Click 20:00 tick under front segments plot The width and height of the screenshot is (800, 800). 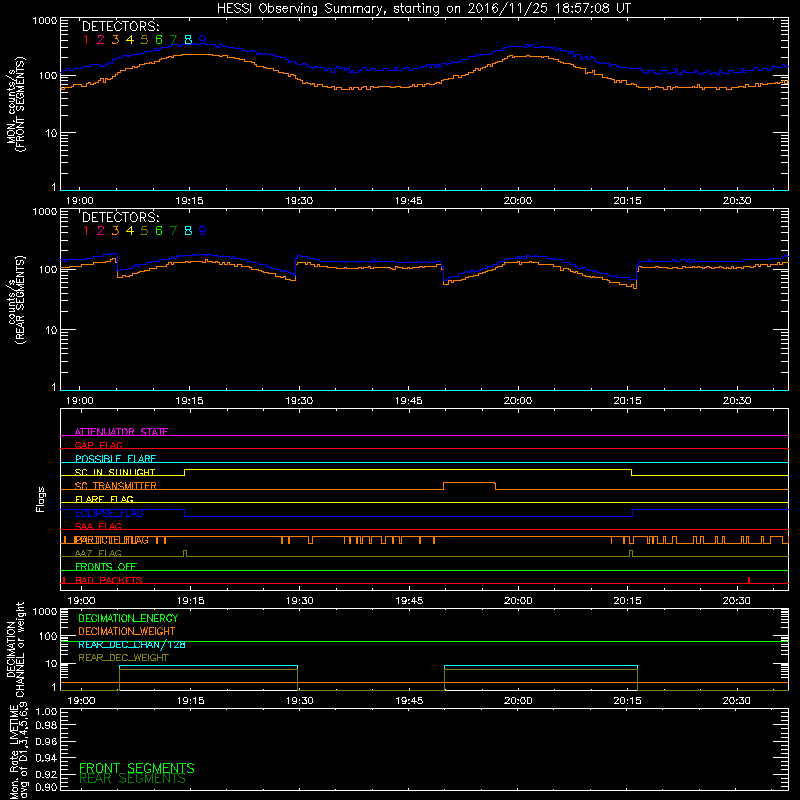[x=517, y=201]
